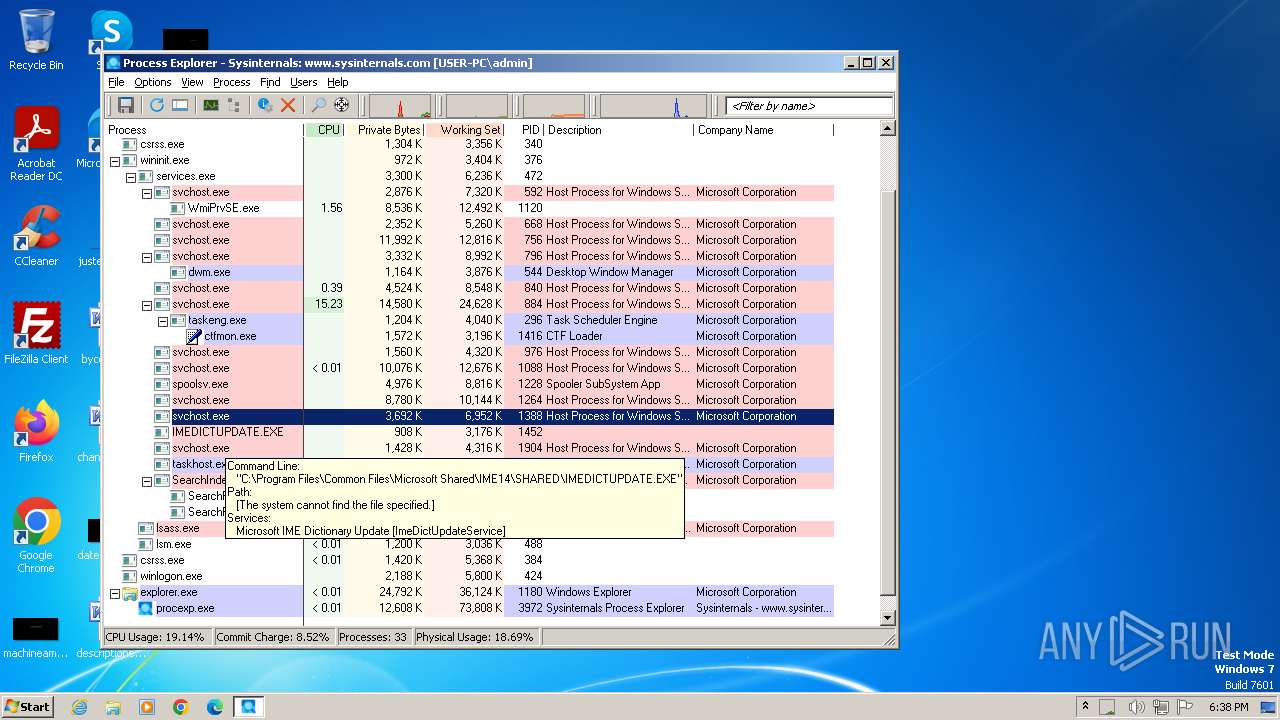Viewport: 1280px width, 720px height.
Task: Click the Start button
Action: 27,706
